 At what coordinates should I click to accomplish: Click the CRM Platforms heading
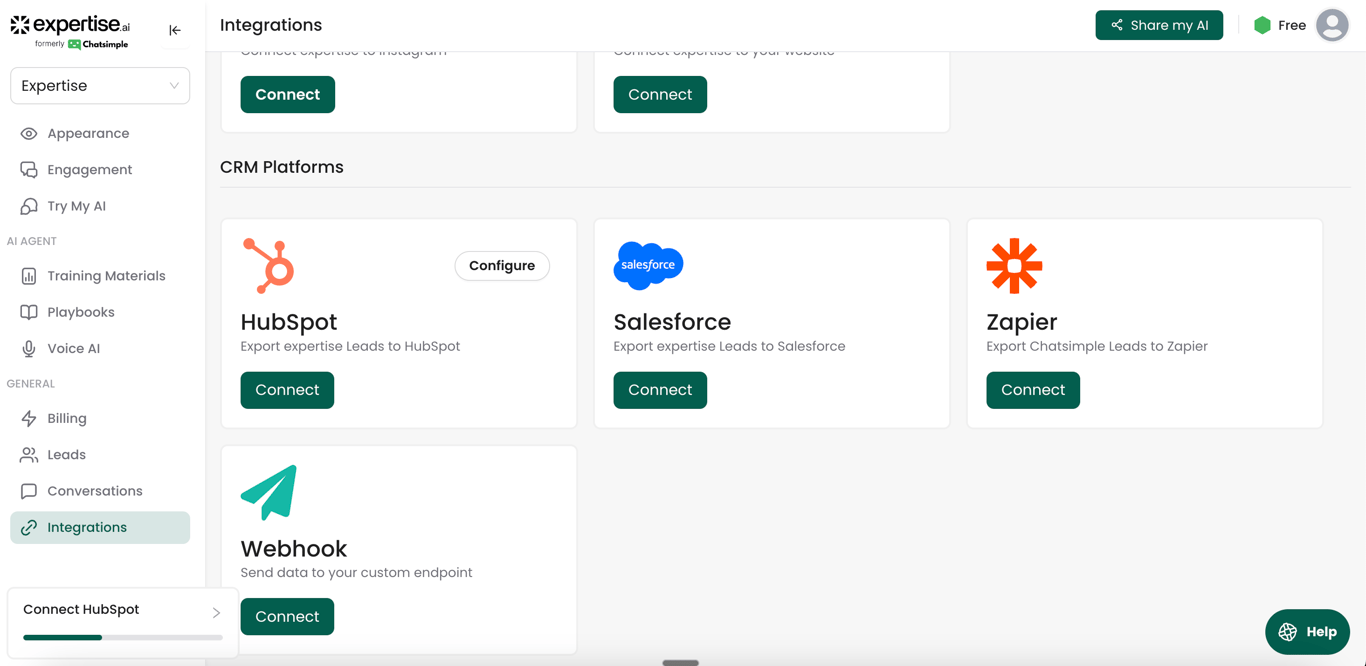coord(282,167)
